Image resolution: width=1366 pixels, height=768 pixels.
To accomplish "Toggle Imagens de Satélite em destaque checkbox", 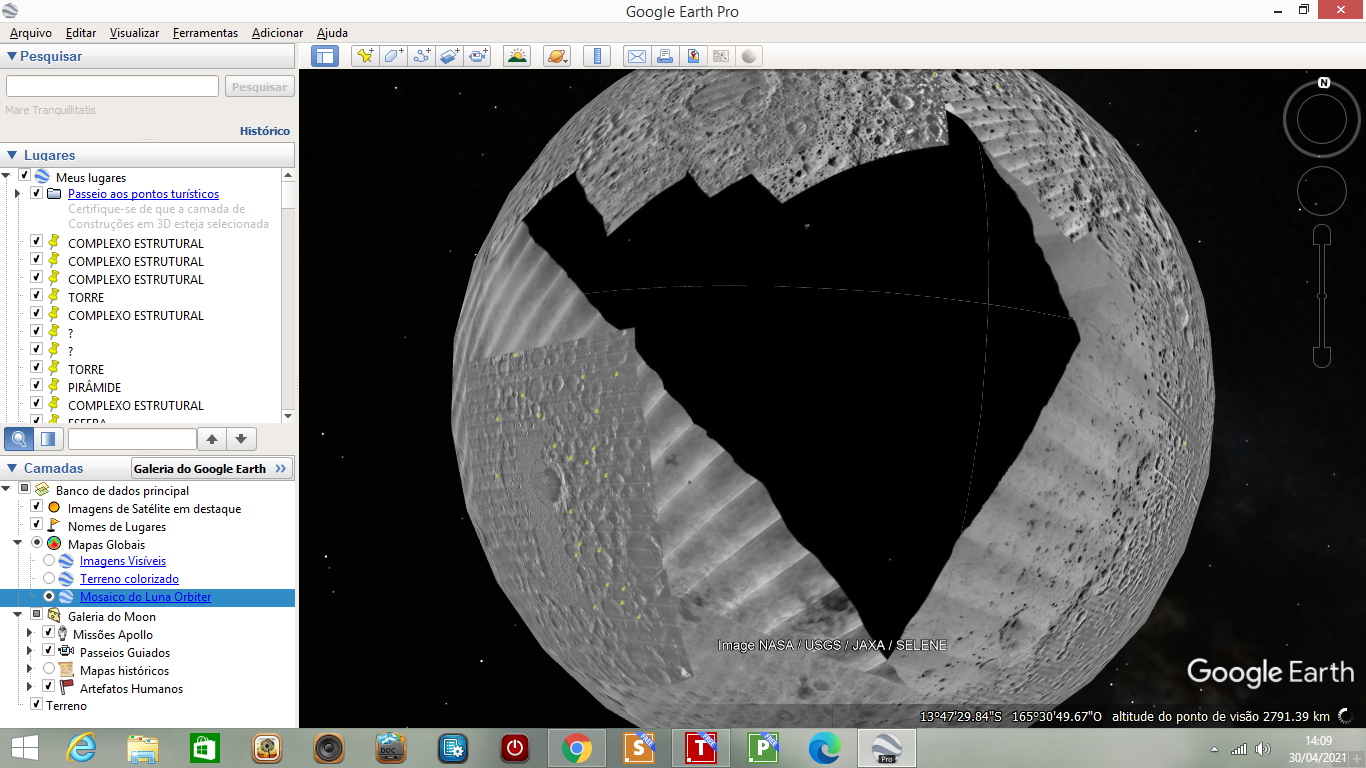I will pyautogui.click(x=36, y=508).
